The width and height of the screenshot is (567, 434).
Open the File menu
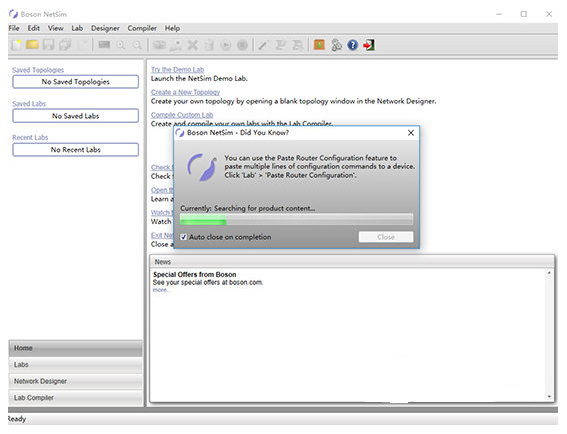click(x=14, y=28)
